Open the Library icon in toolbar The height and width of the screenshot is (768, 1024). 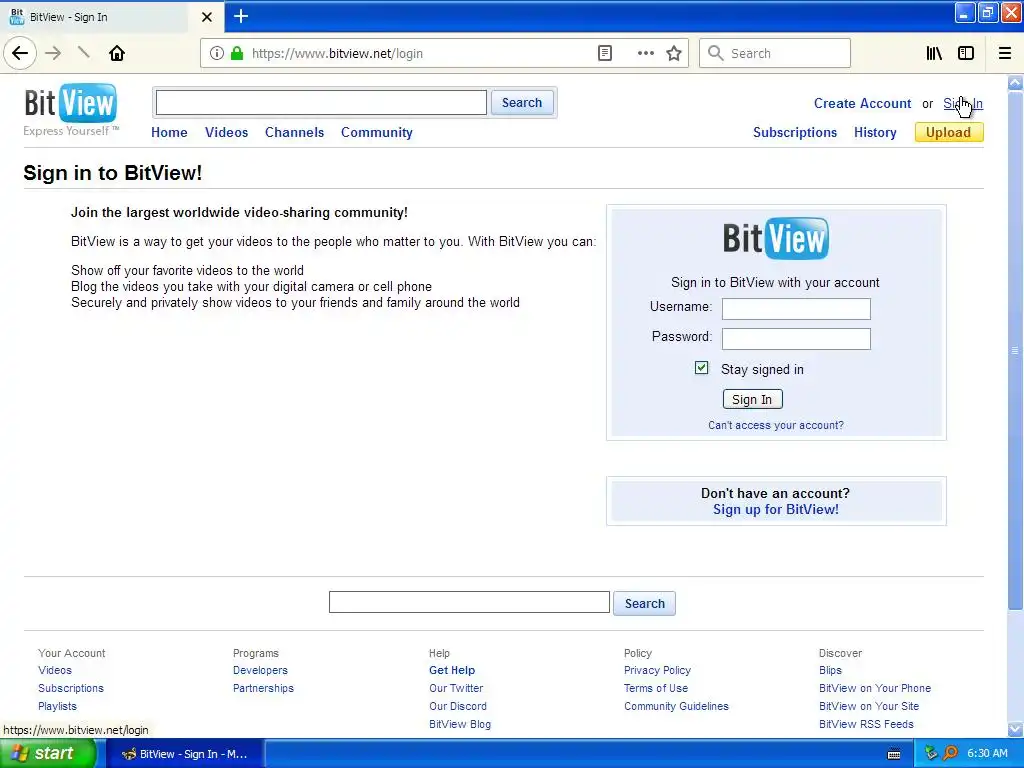click(x=934, y=54)
